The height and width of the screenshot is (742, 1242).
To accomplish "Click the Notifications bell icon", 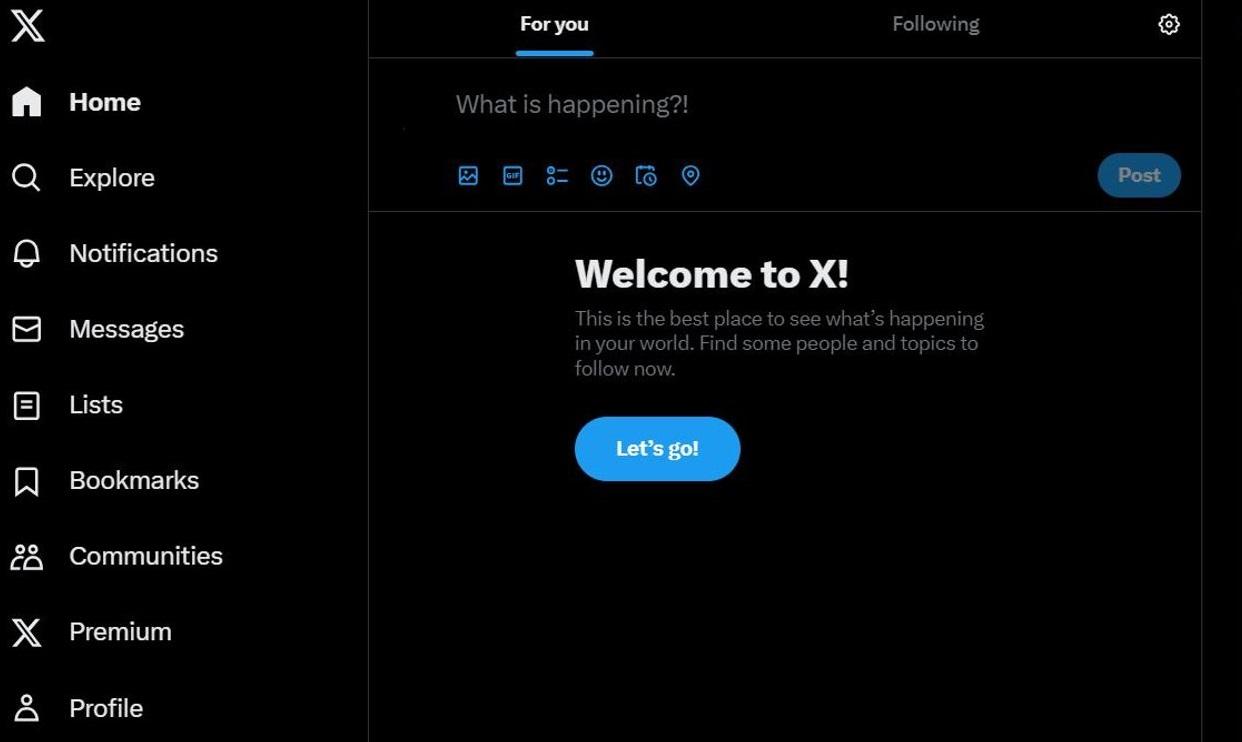I will [x=27, y=253].
